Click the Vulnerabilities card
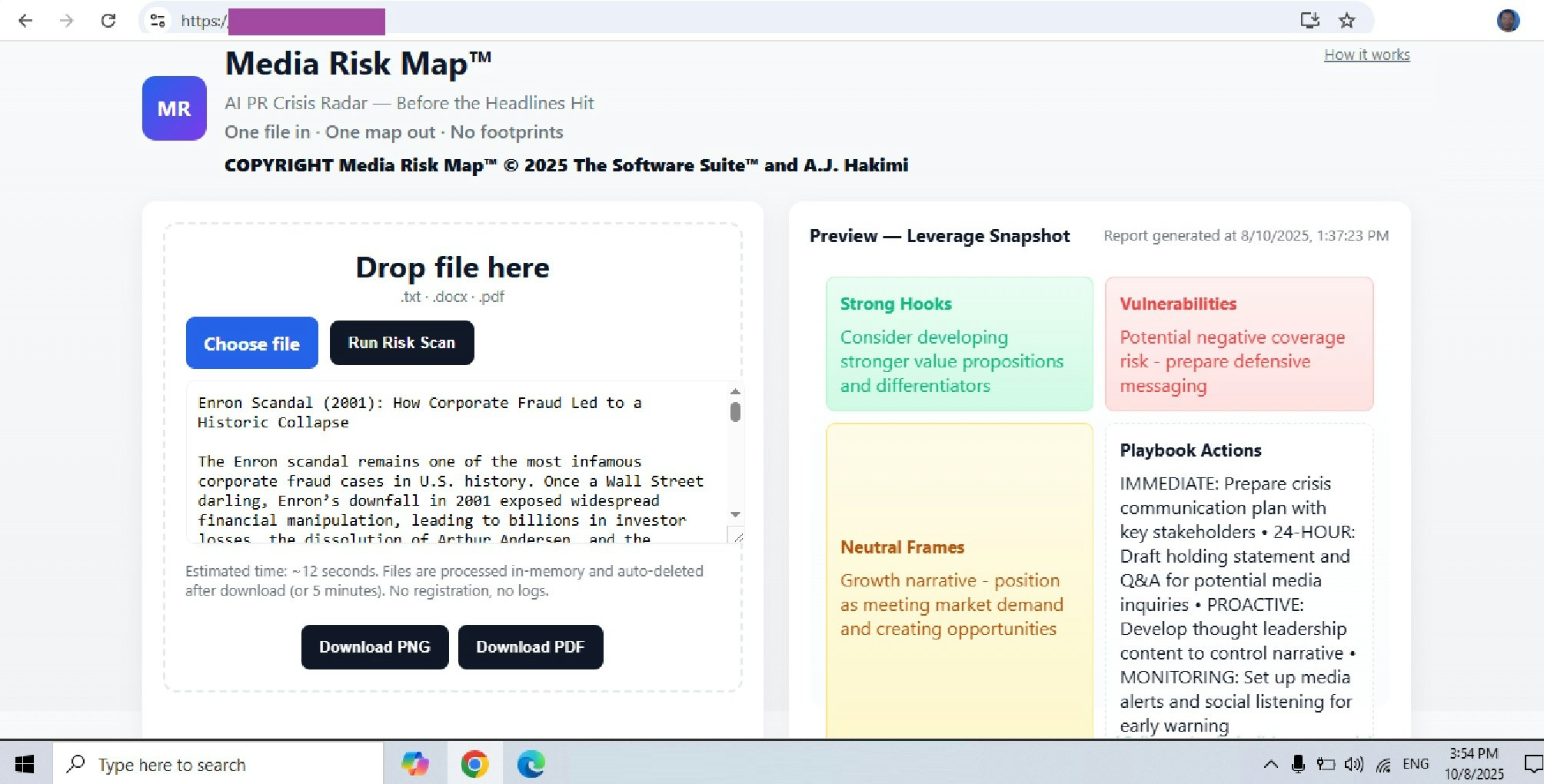This screenshot has width=1544, height=784. click(x=1239, y=344)
